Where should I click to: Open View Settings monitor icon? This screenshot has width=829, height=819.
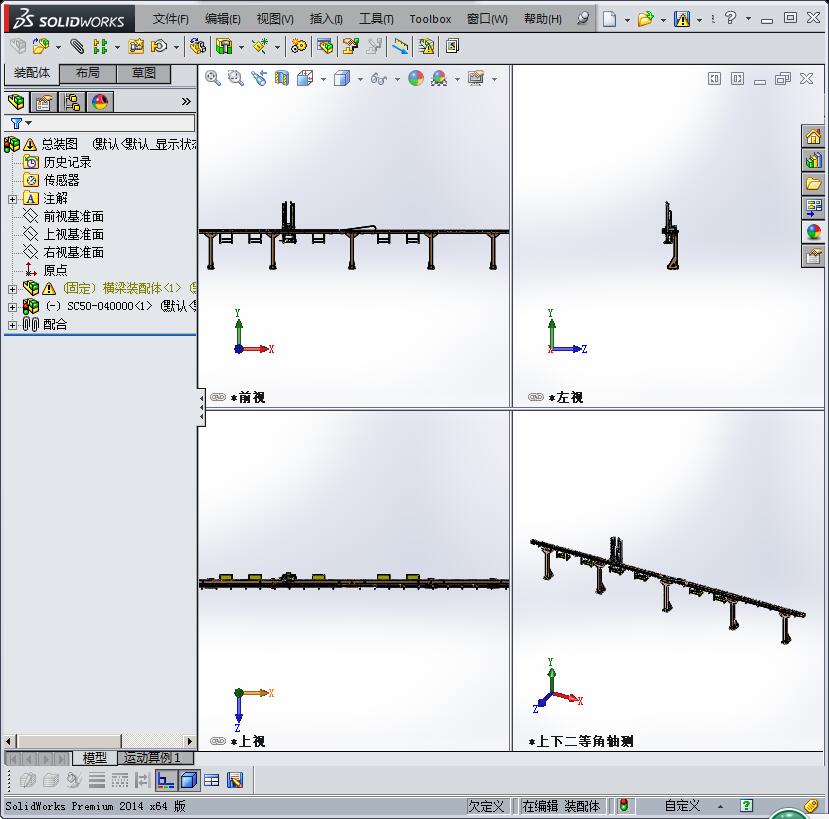coord(476,78)
